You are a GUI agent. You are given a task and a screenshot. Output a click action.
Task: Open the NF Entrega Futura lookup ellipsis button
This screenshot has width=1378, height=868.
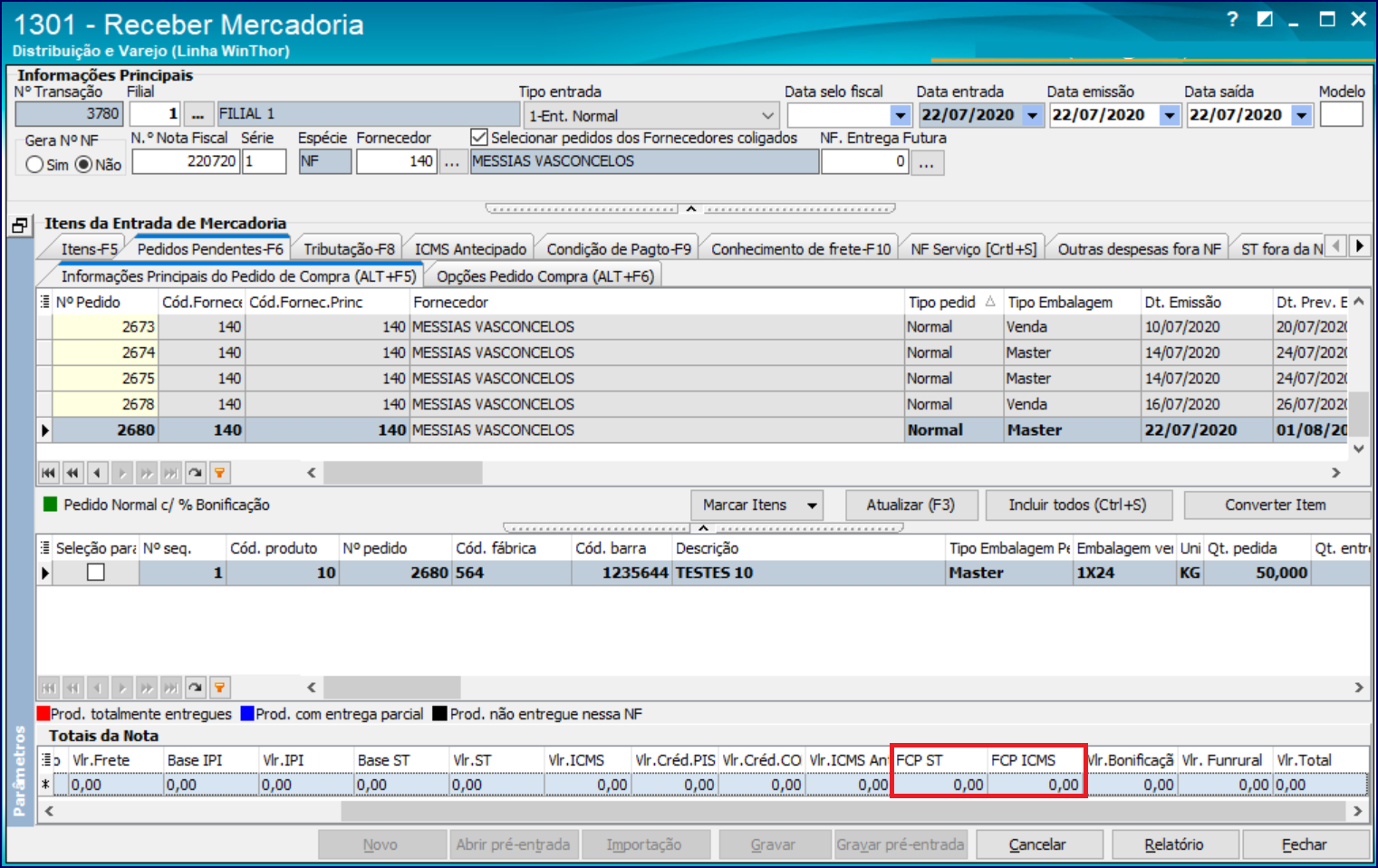pos(927,162)
